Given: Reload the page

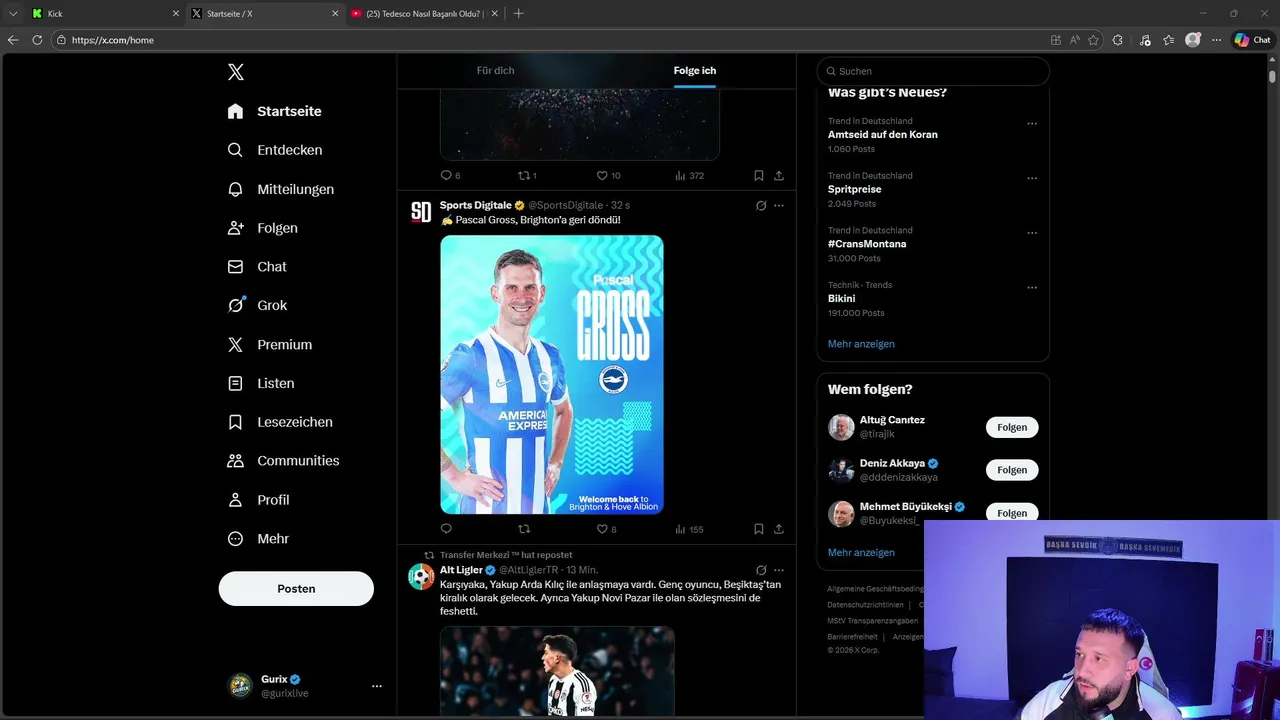Looking at the screenshot, I should click(x=37, y=40).
